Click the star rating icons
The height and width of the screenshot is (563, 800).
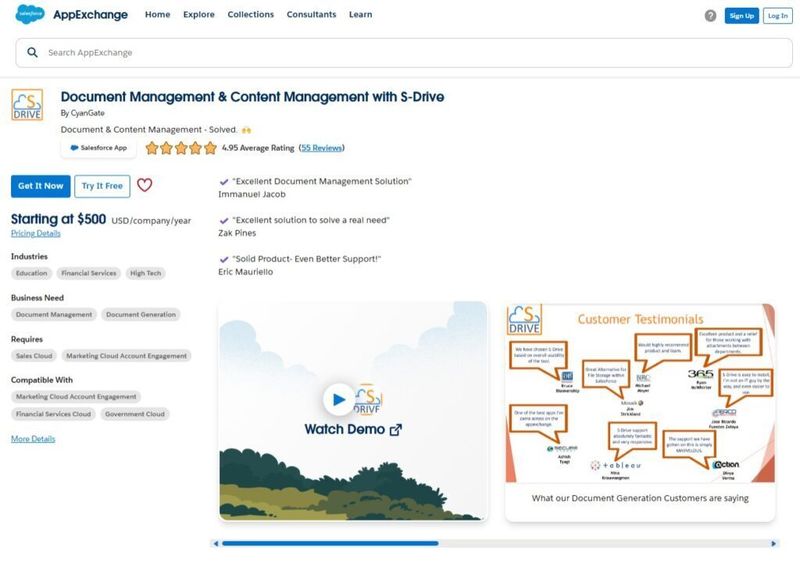181,148
